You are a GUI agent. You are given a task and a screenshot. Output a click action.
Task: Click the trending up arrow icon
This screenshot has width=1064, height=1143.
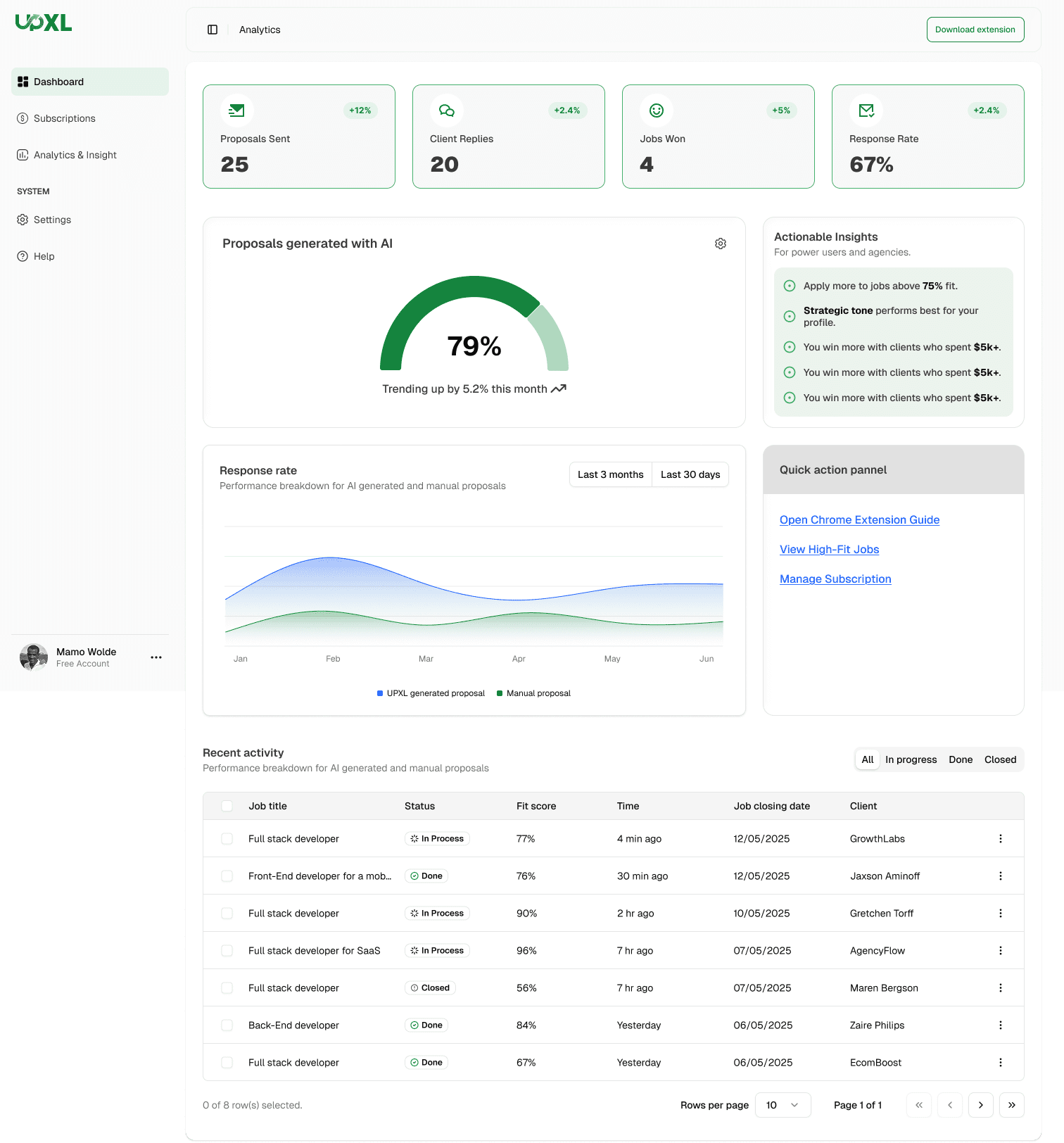tap(559, 389)
